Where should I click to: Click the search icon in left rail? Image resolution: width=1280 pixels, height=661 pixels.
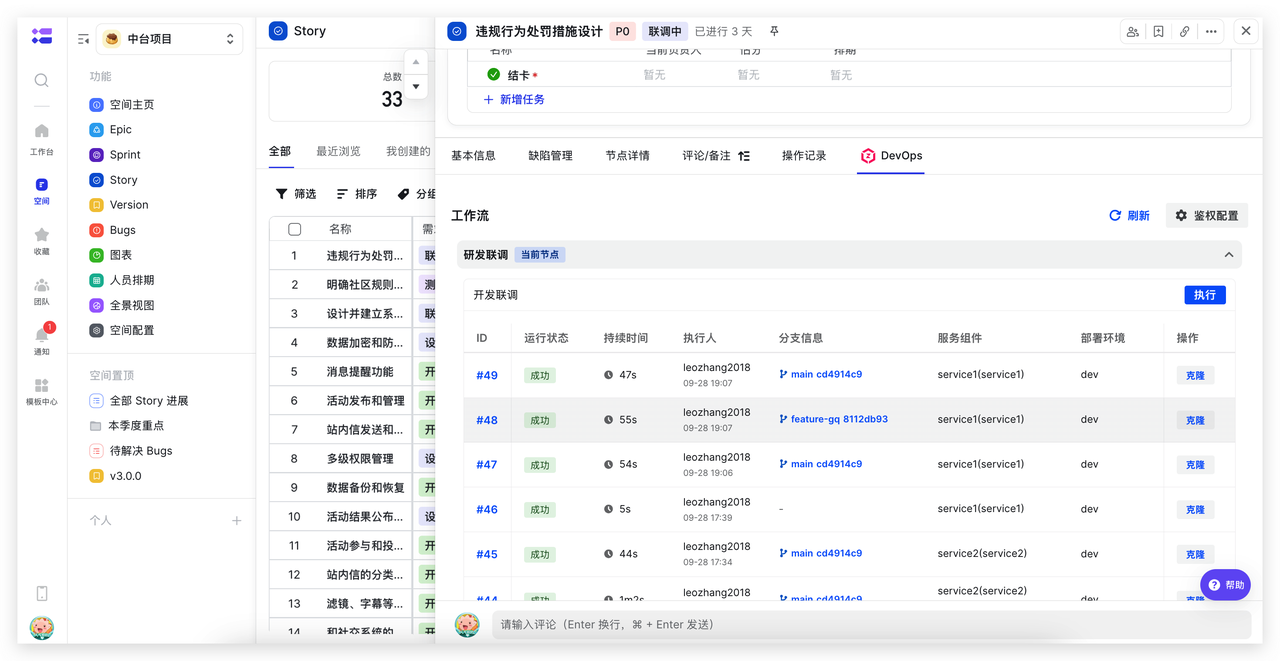pos(41,80)
